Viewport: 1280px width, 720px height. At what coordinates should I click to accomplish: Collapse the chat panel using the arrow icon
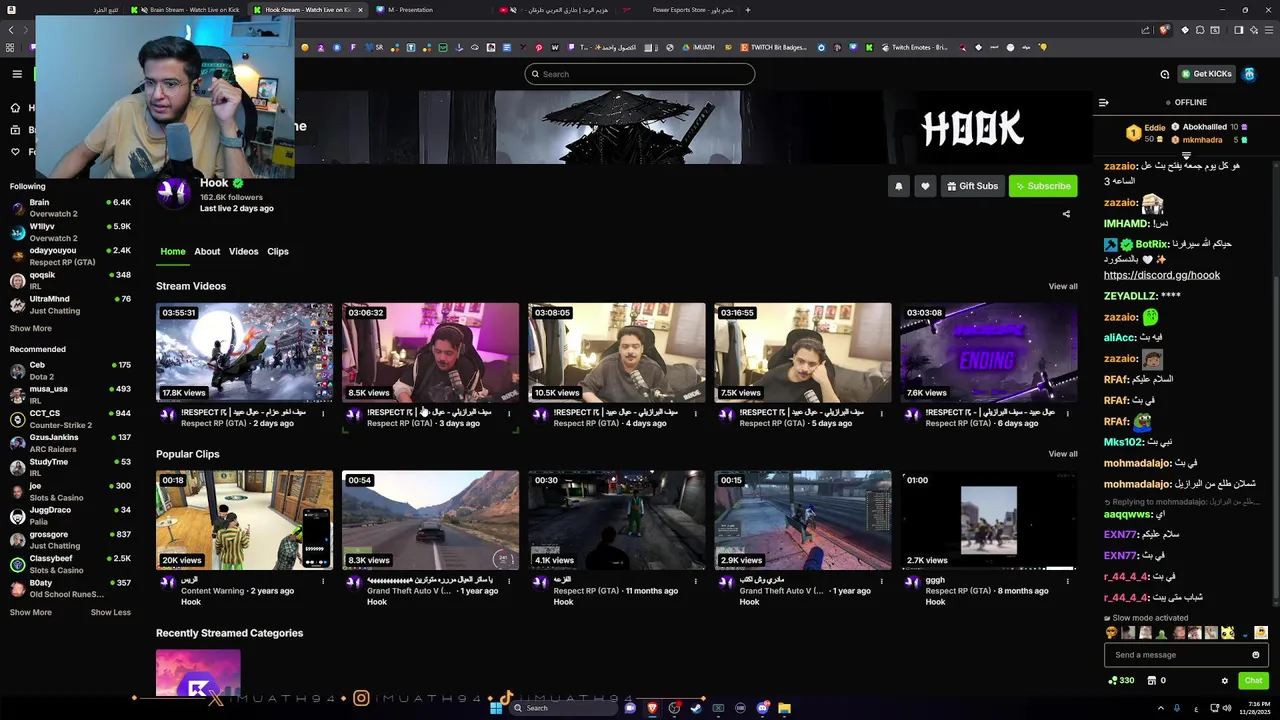tap(1103, 102)
